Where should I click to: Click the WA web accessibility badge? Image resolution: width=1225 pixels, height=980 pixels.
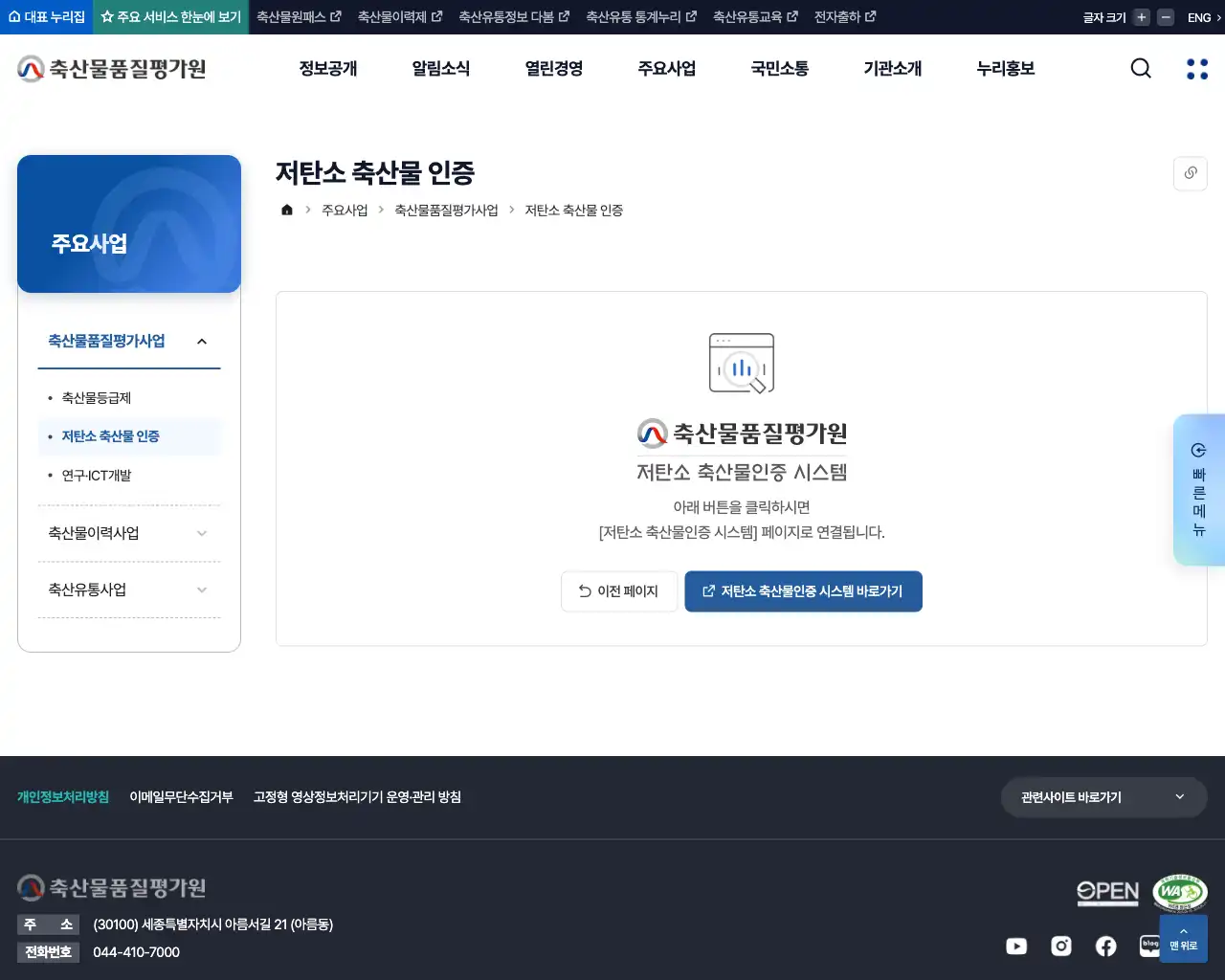point(1180,893)
